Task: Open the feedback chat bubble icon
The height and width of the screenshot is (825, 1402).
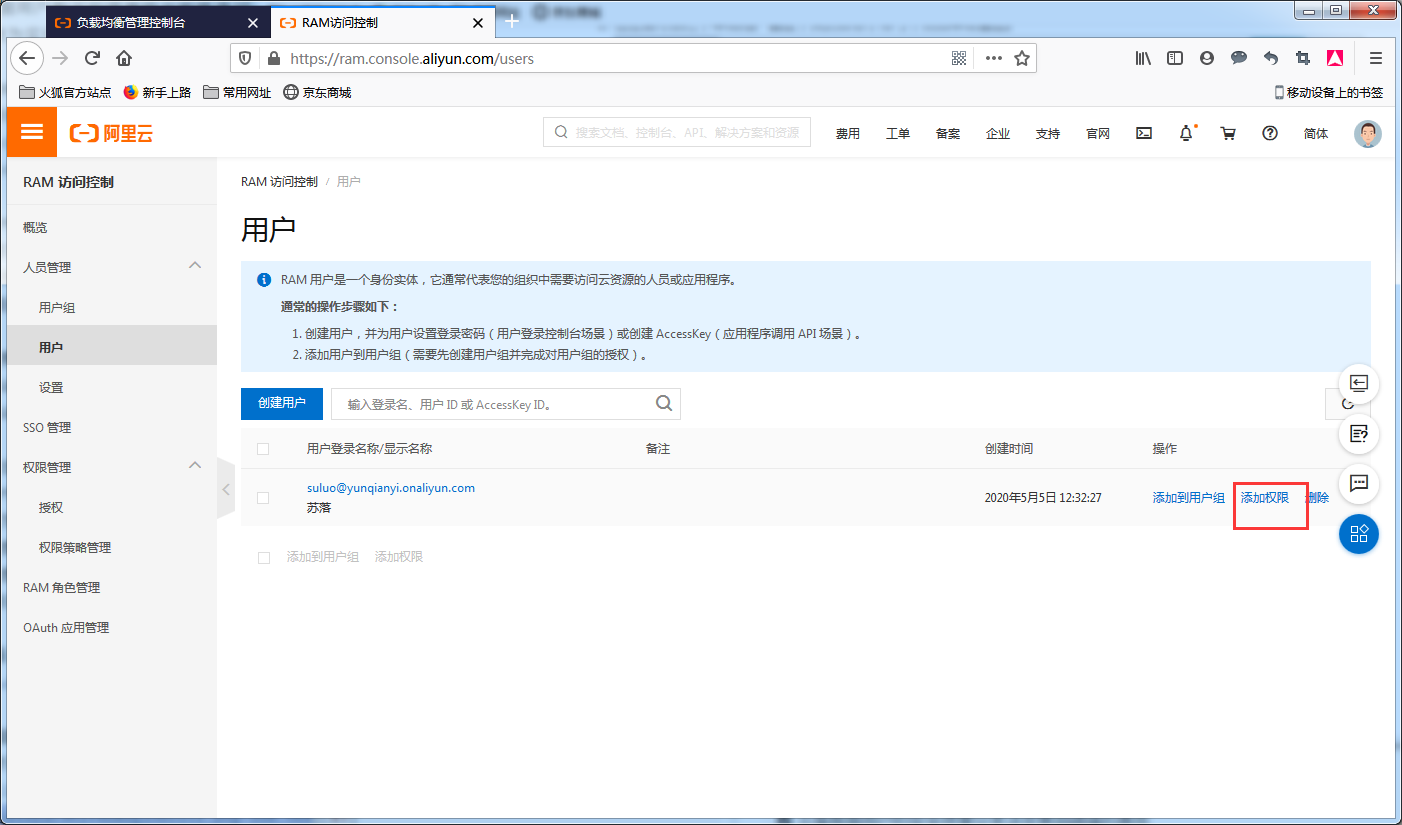Action: 1358,484
